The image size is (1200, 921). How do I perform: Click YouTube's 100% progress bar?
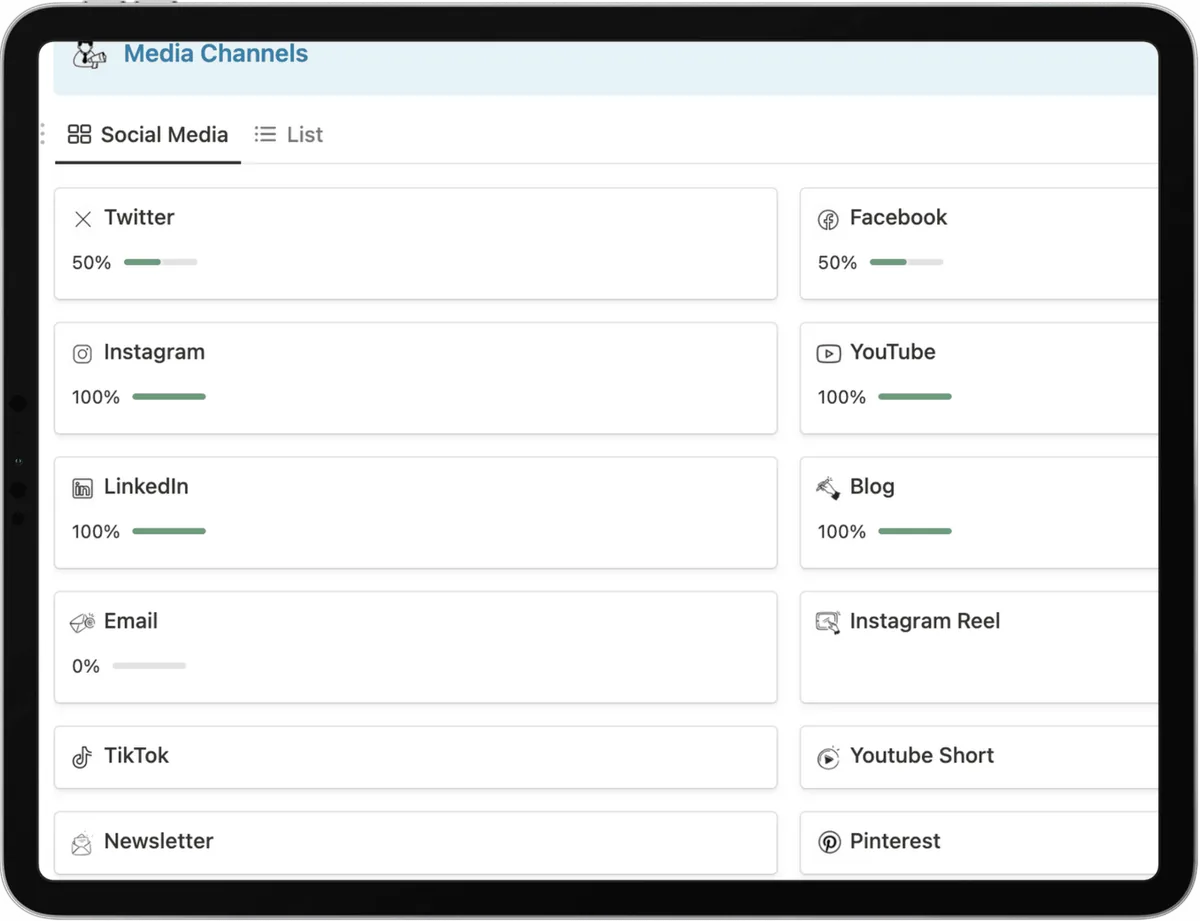pyautogui.click(x=915, y=397)
